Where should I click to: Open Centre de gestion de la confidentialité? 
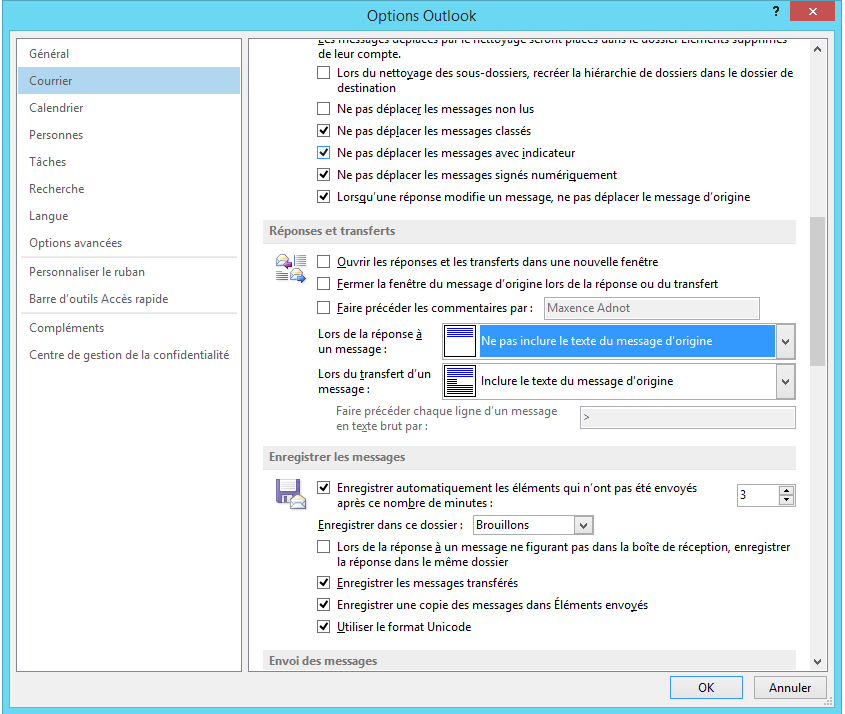129,355
